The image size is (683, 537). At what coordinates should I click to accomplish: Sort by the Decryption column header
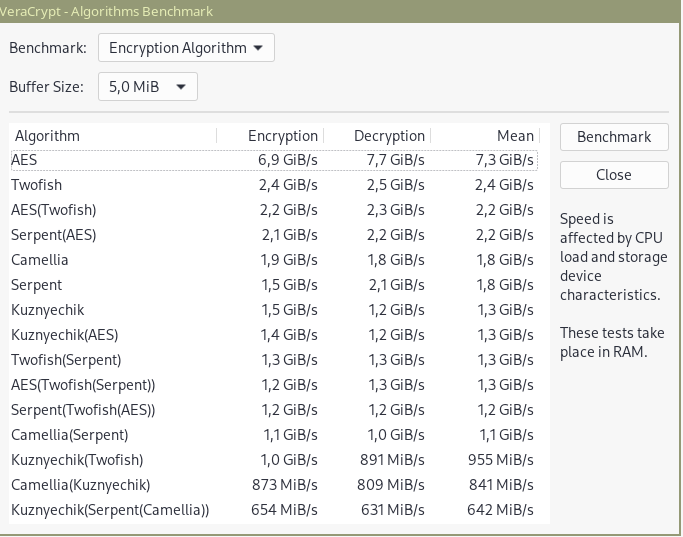tap(377, 136)
